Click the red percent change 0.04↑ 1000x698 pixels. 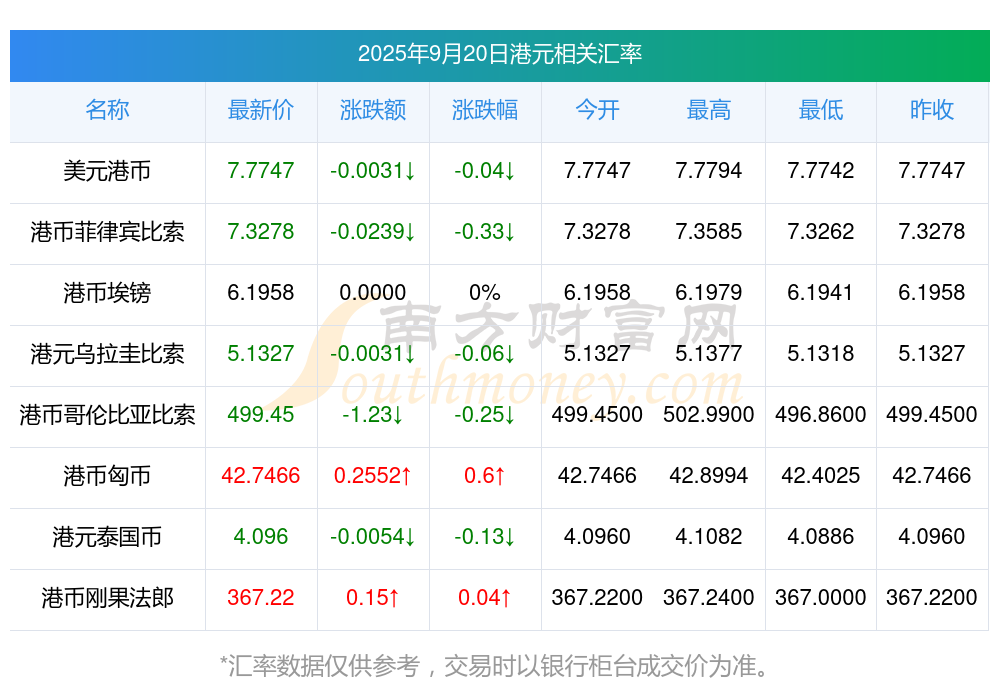point(485,598)
